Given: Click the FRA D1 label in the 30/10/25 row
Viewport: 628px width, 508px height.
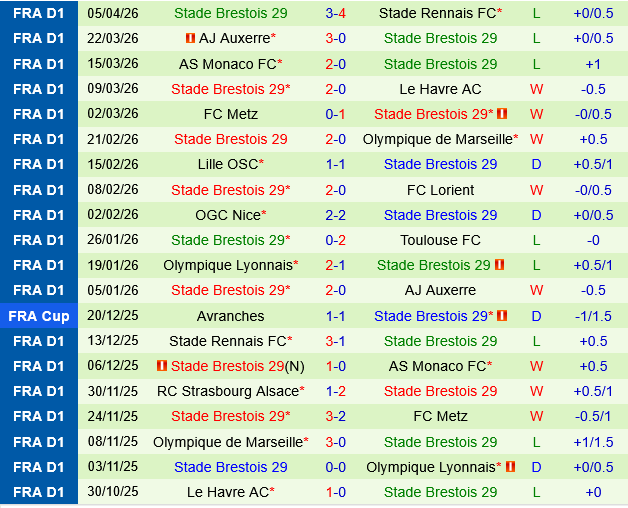Looking at the screenshot, I should coord(39,492).
